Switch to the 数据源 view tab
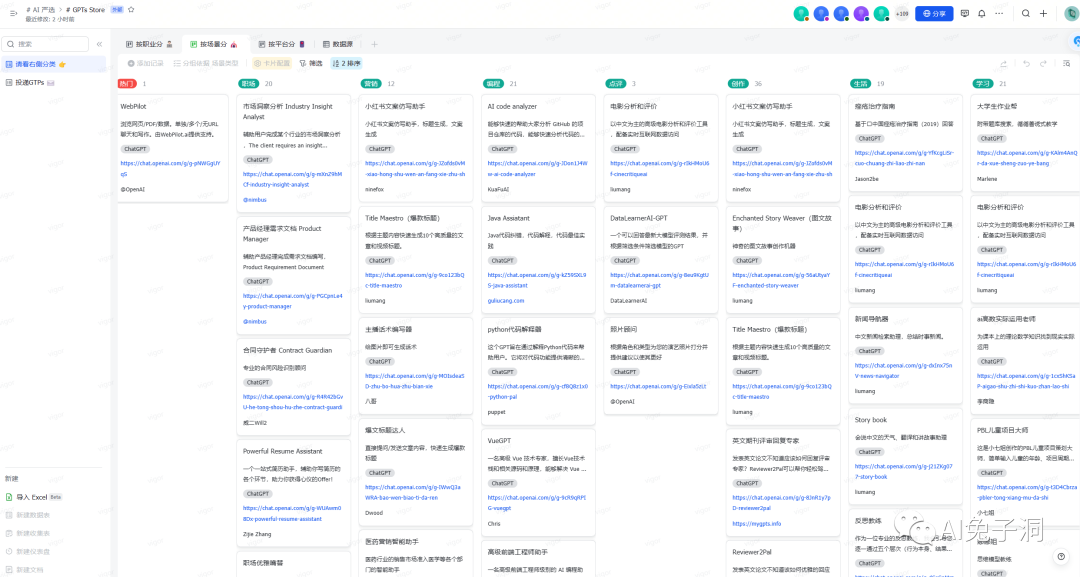 coord(338,44)
